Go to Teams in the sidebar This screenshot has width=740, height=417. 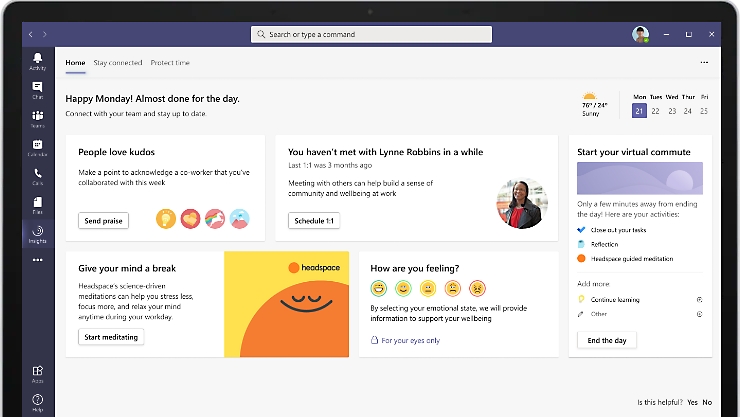[x=38, y=119]
